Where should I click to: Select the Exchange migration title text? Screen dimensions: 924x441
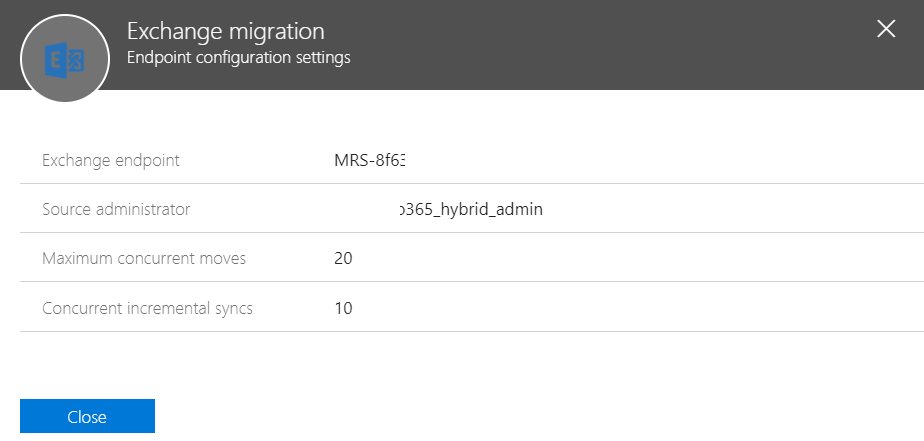pyautogui.click(x=226, y=31)
